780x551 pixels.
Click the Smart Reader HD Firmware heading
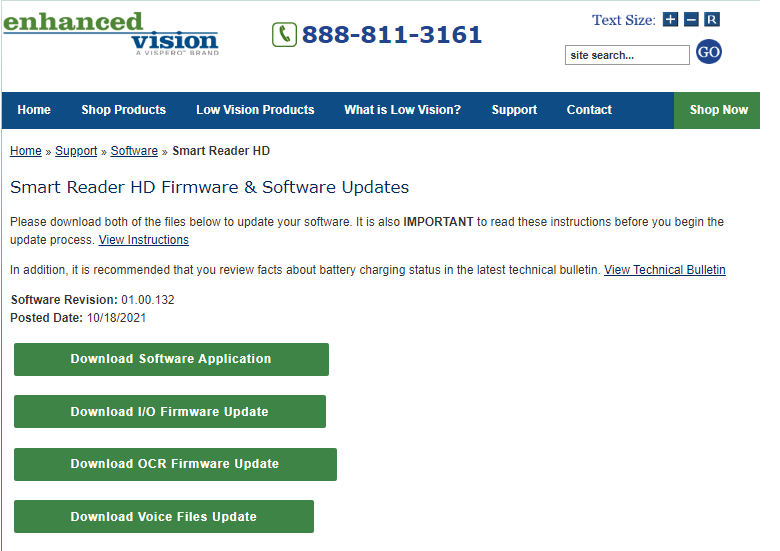point(209,187)
